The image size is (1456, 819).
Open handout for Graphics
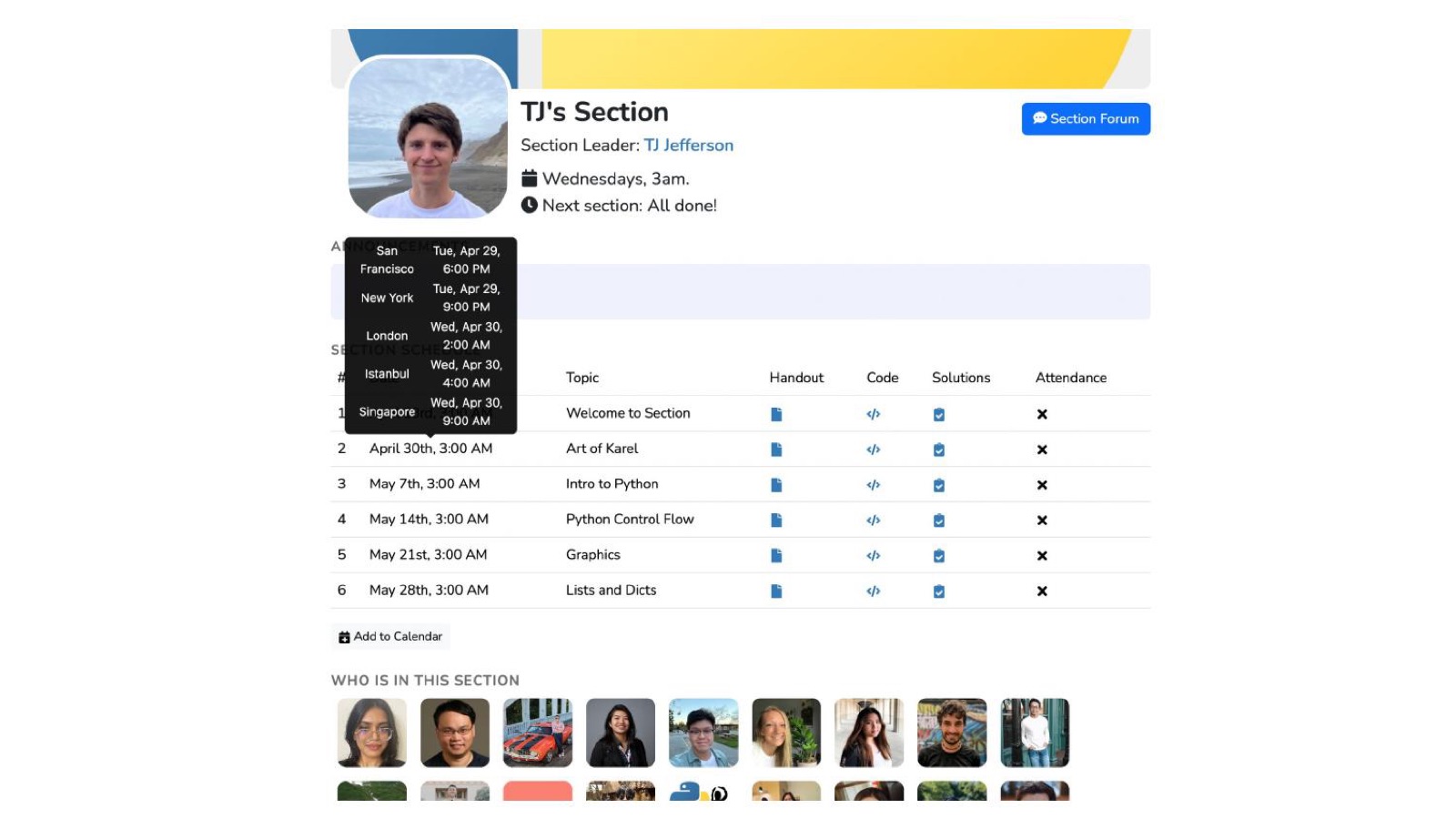pos(776,556)
